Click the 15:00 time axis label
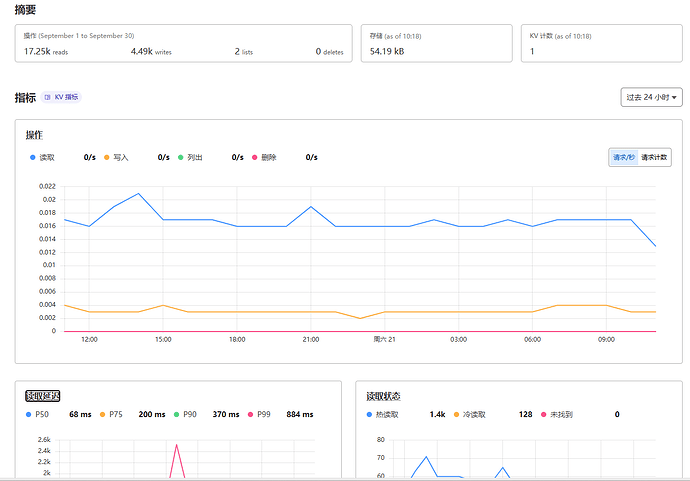Image resolution: width=690 pixels, height=481 pixels. [163, 340]
